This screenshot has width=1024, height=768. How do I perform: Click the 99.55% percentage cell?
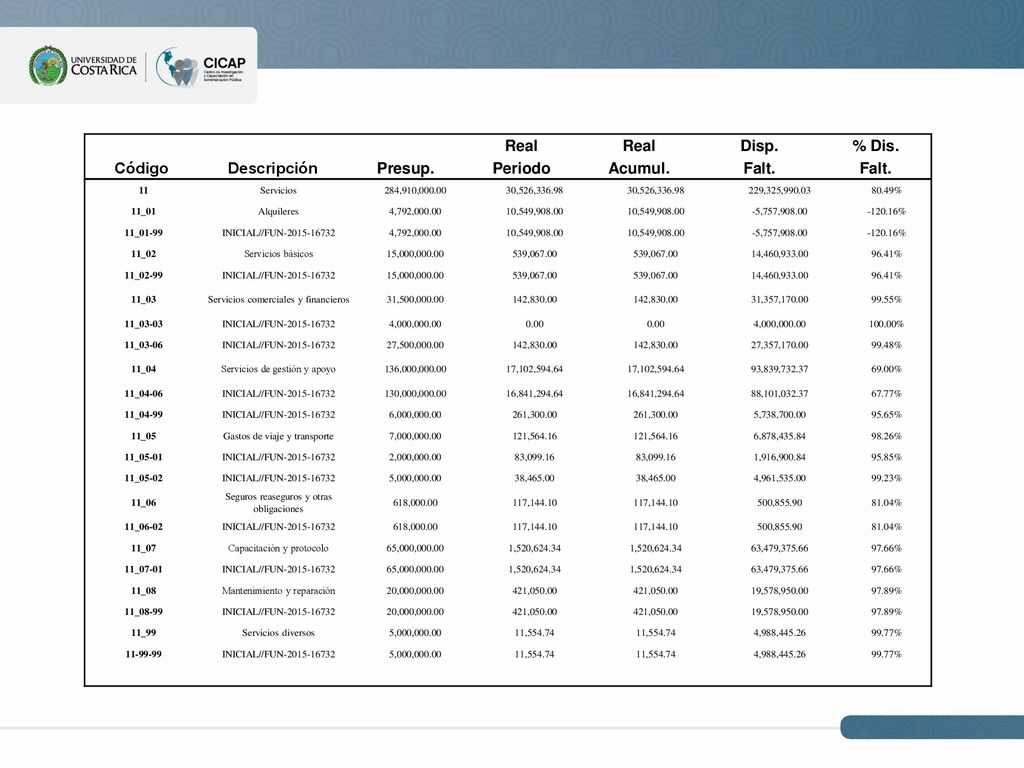(x=886, y=300)
